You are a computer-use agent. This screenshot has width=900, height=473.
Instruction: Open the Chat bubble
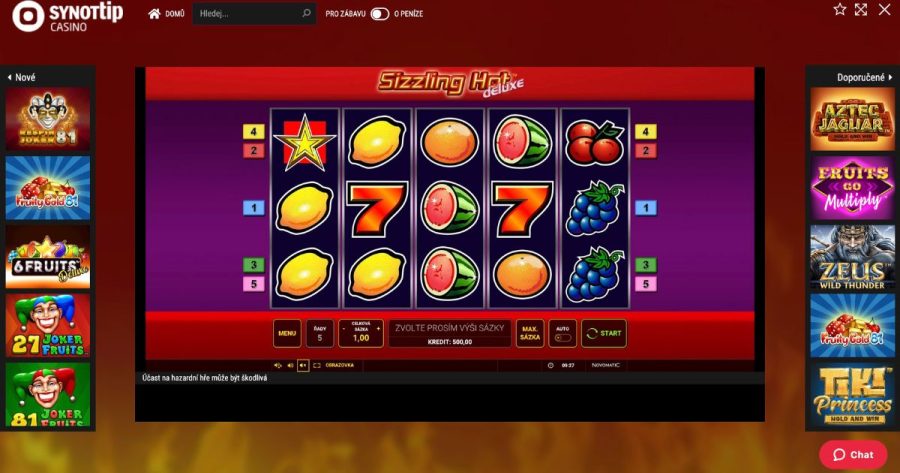point(853,455)
